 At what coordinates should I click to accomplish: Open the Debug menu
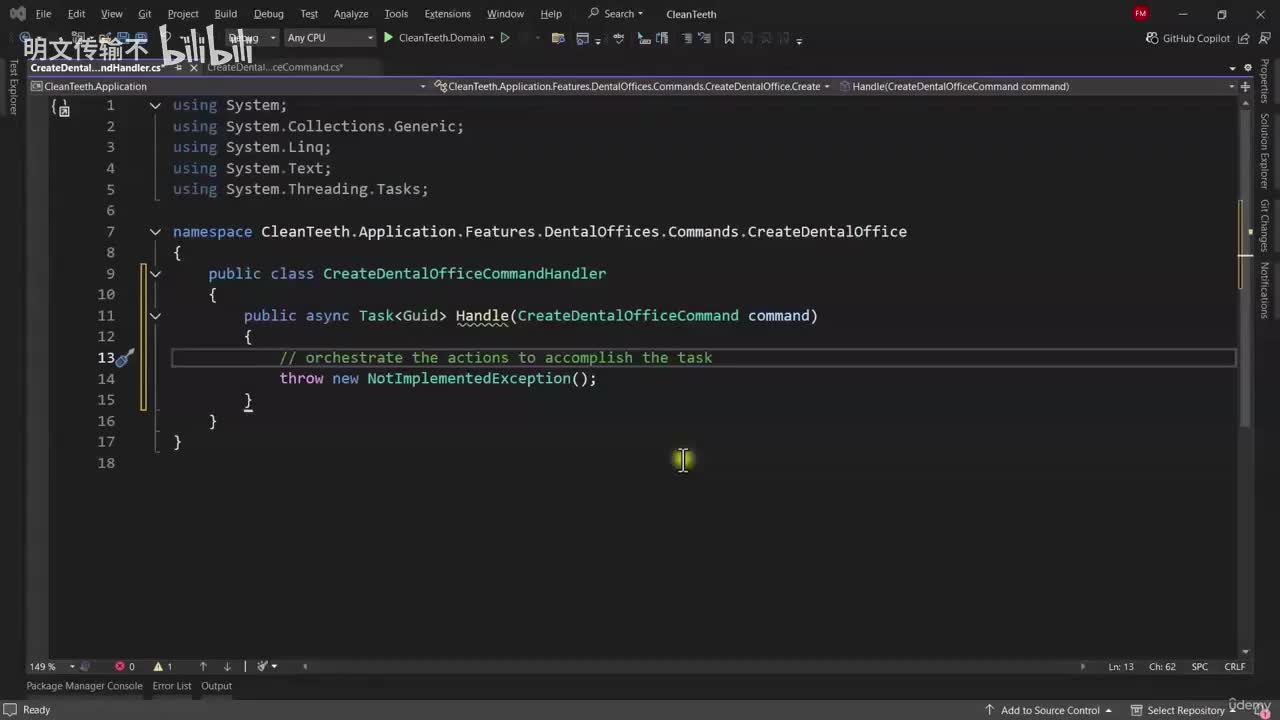click(x=269, y=14)
